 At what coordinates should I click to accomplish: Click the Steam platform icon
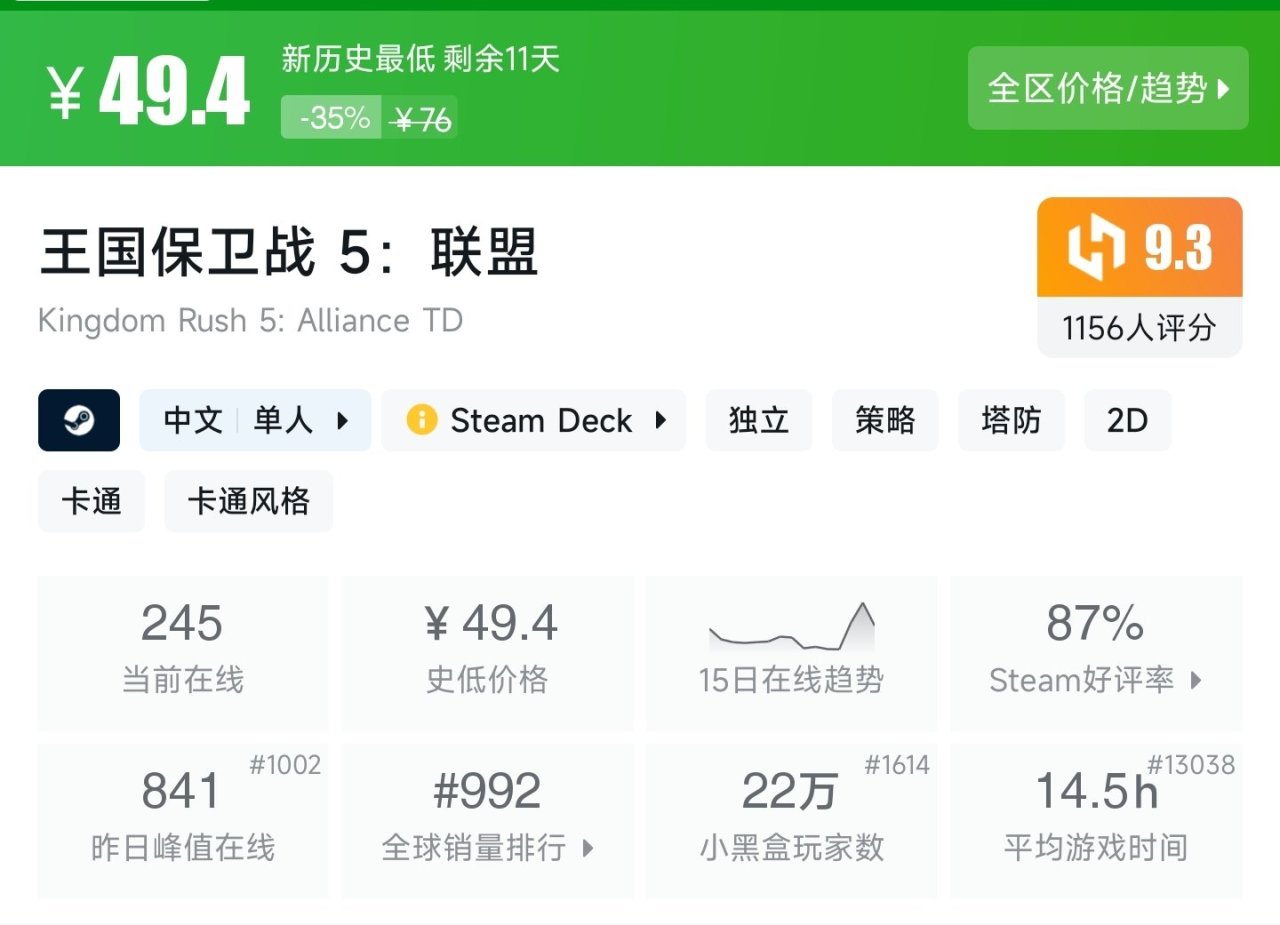click(x=79, y=420)
